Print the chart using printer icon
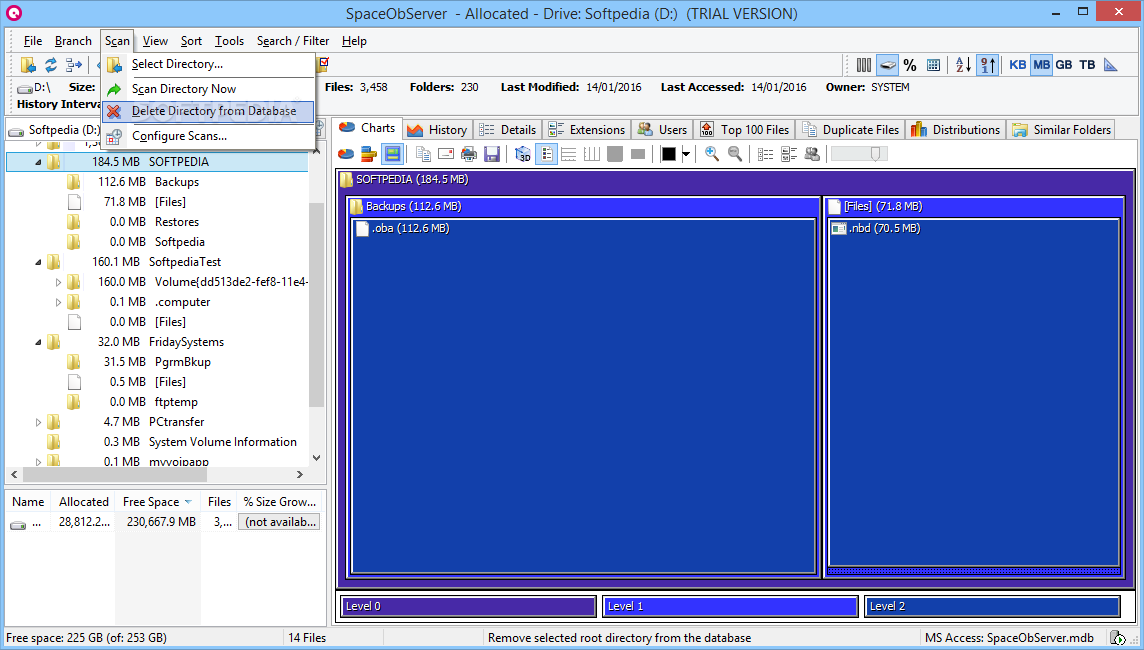Viewport: 1144px width, 650px height. pos(468,154)
